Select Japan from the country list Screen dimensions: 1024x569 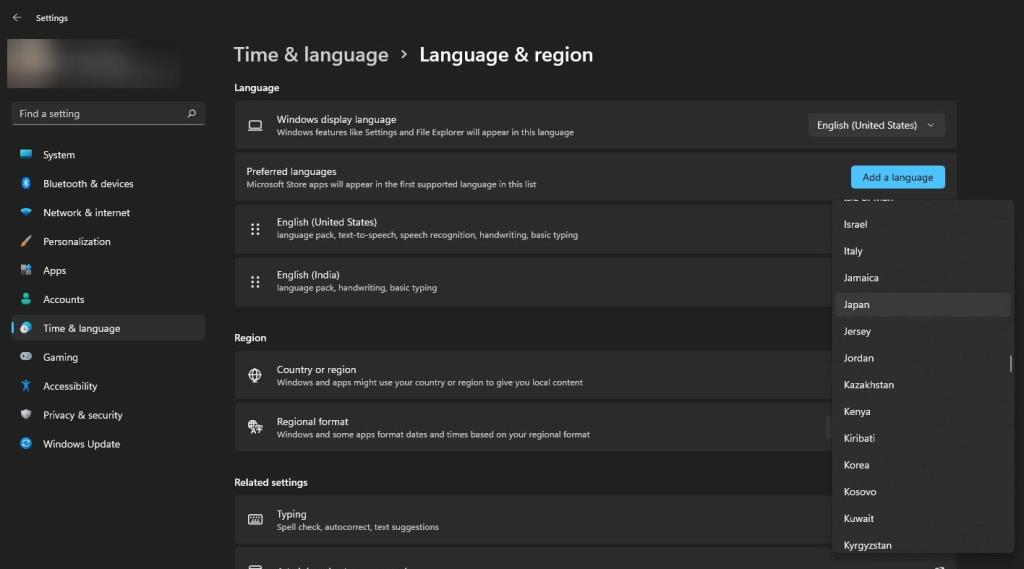click(x=856, y=305)
